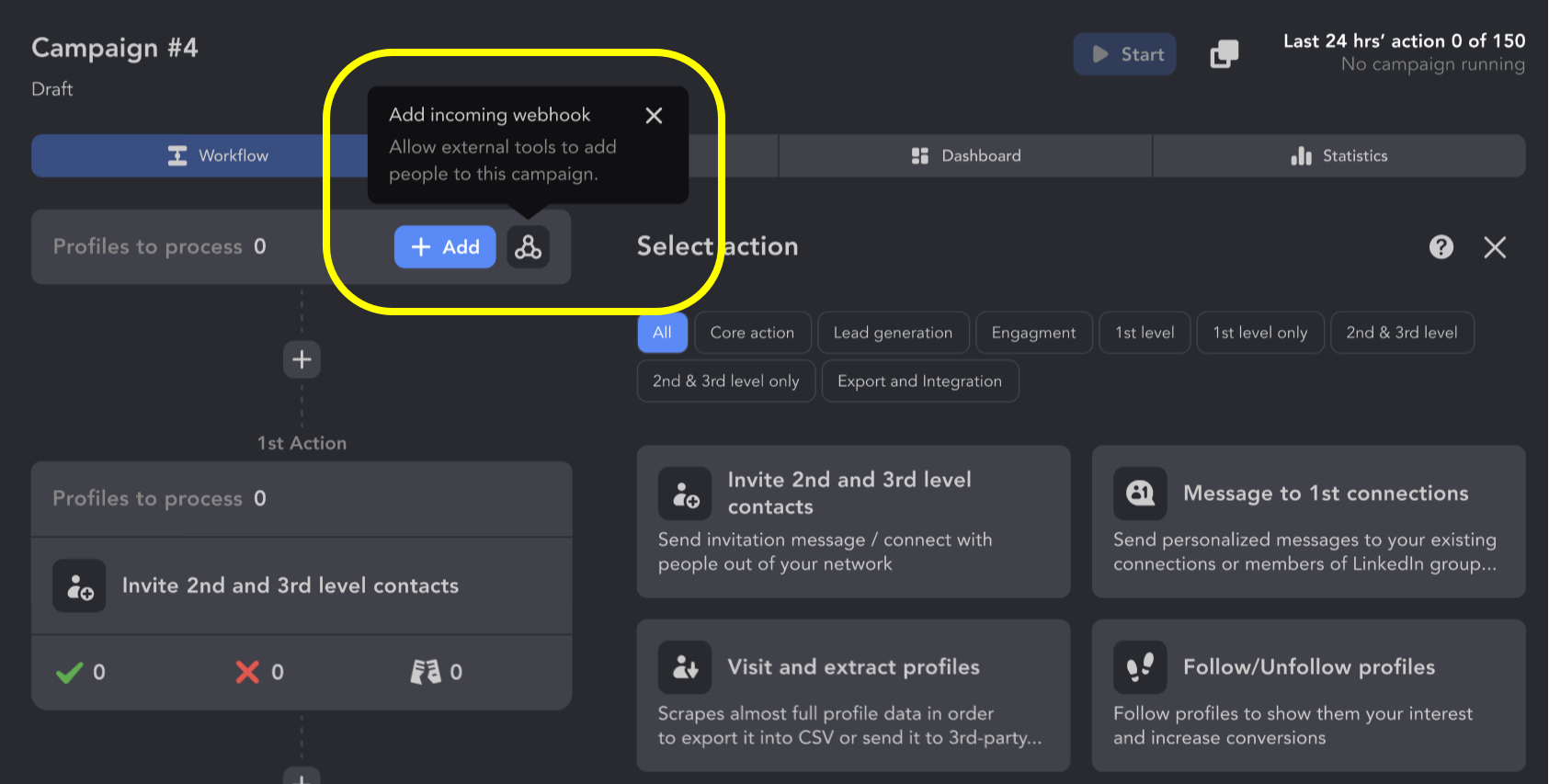Click the plus step below Profiles box
Screen dimensions: 1549x784
coord(302,359)
